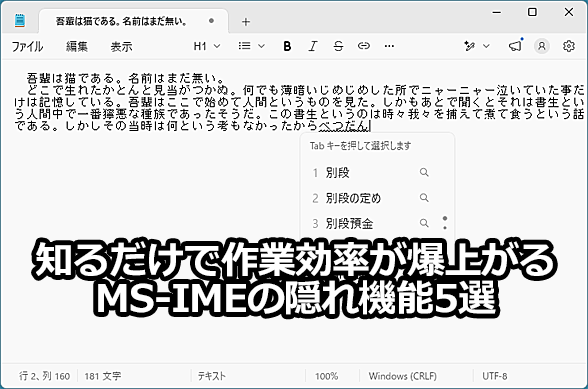
Task: Click the underlined べつだん composition text
Action: coord(344,126)
